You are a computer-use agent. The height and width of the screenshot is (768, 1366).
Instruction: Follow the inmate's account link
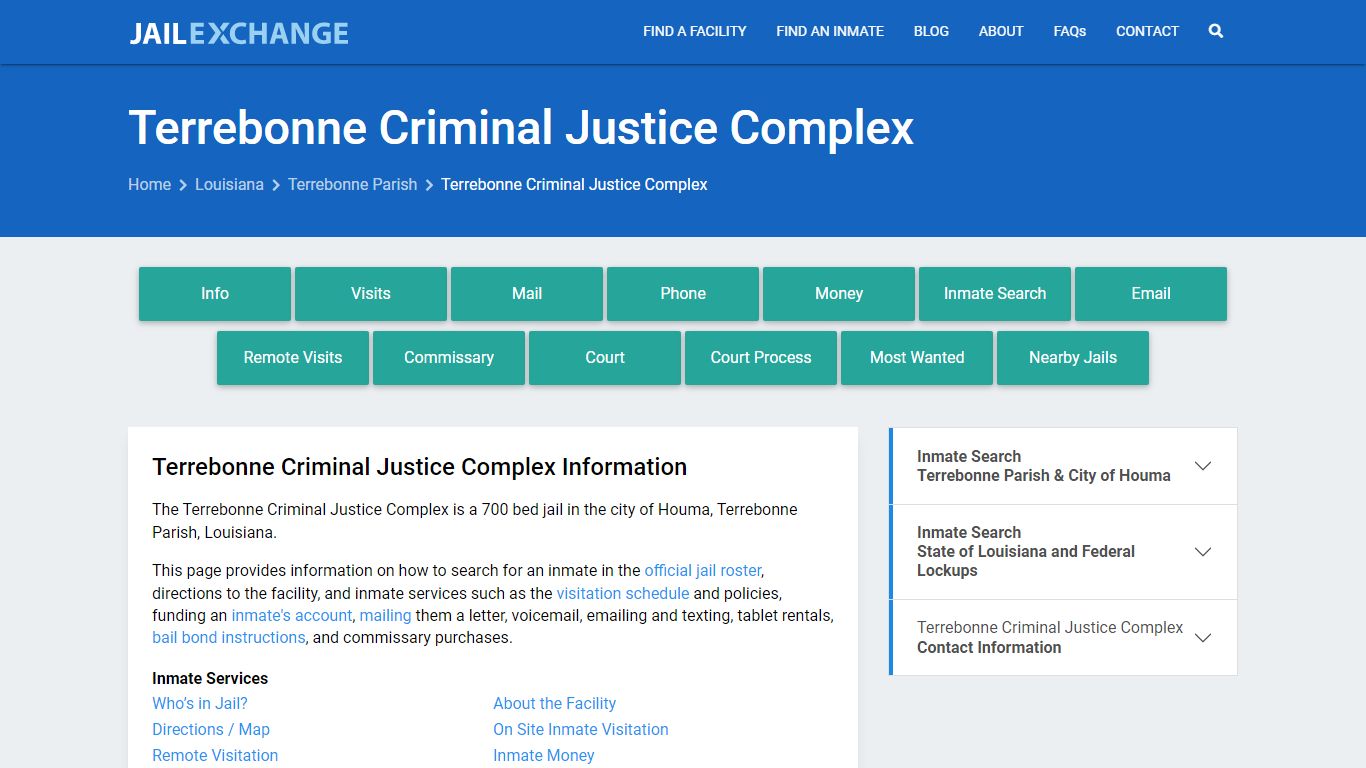point(292,615)
